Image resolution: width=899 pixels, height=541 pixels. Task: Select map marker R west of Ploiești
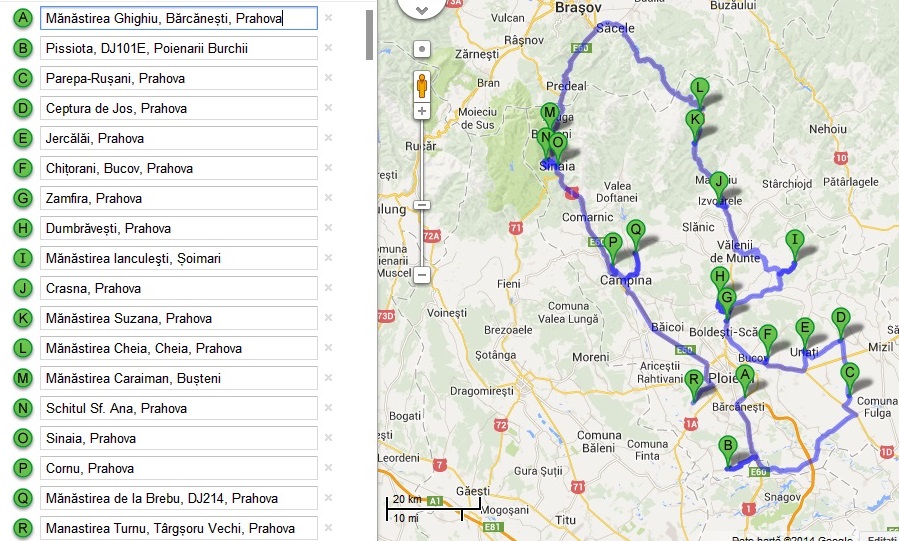pos(694,379)
